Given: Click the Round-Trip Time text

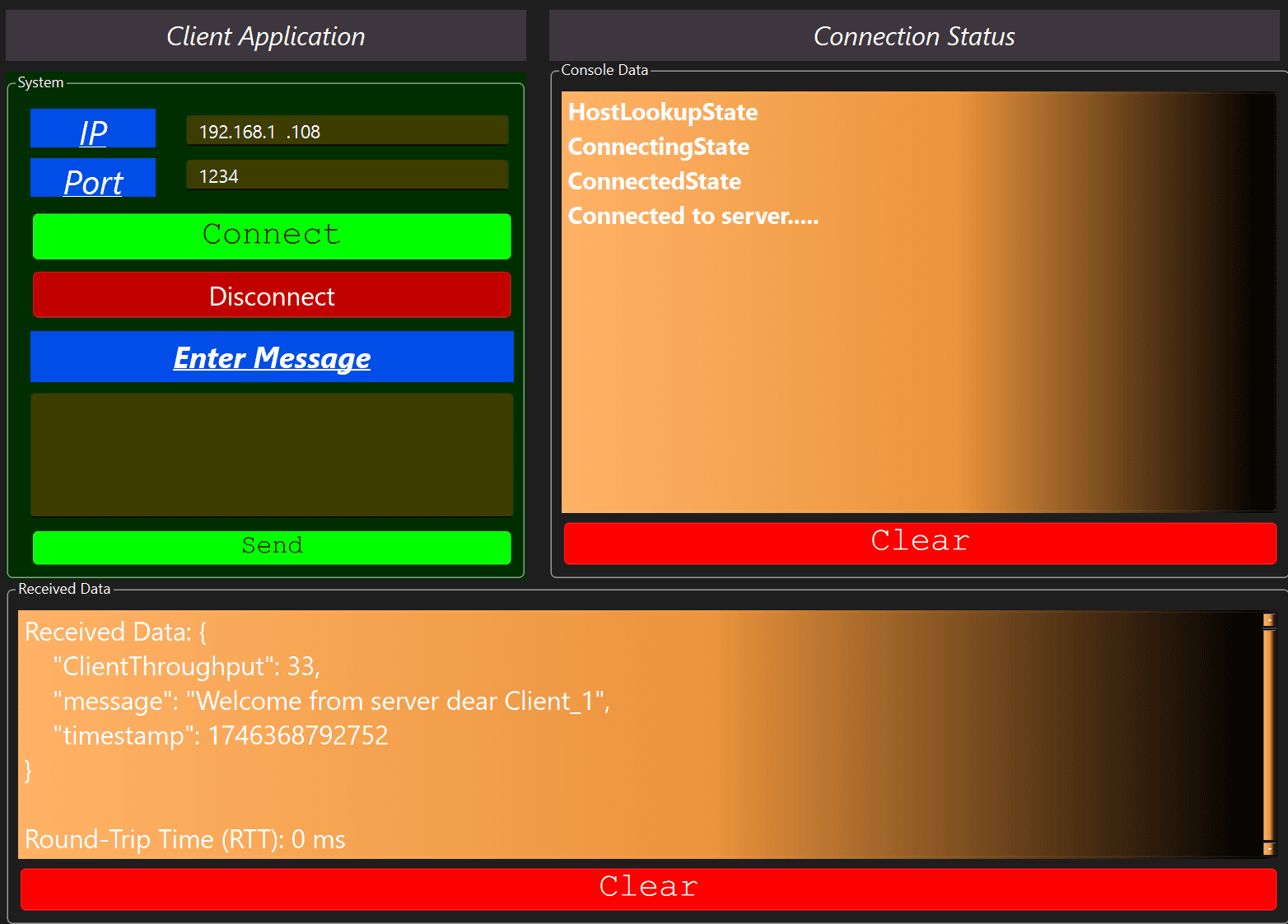Looking at the screenshot, I should click(x=184, y=839).
